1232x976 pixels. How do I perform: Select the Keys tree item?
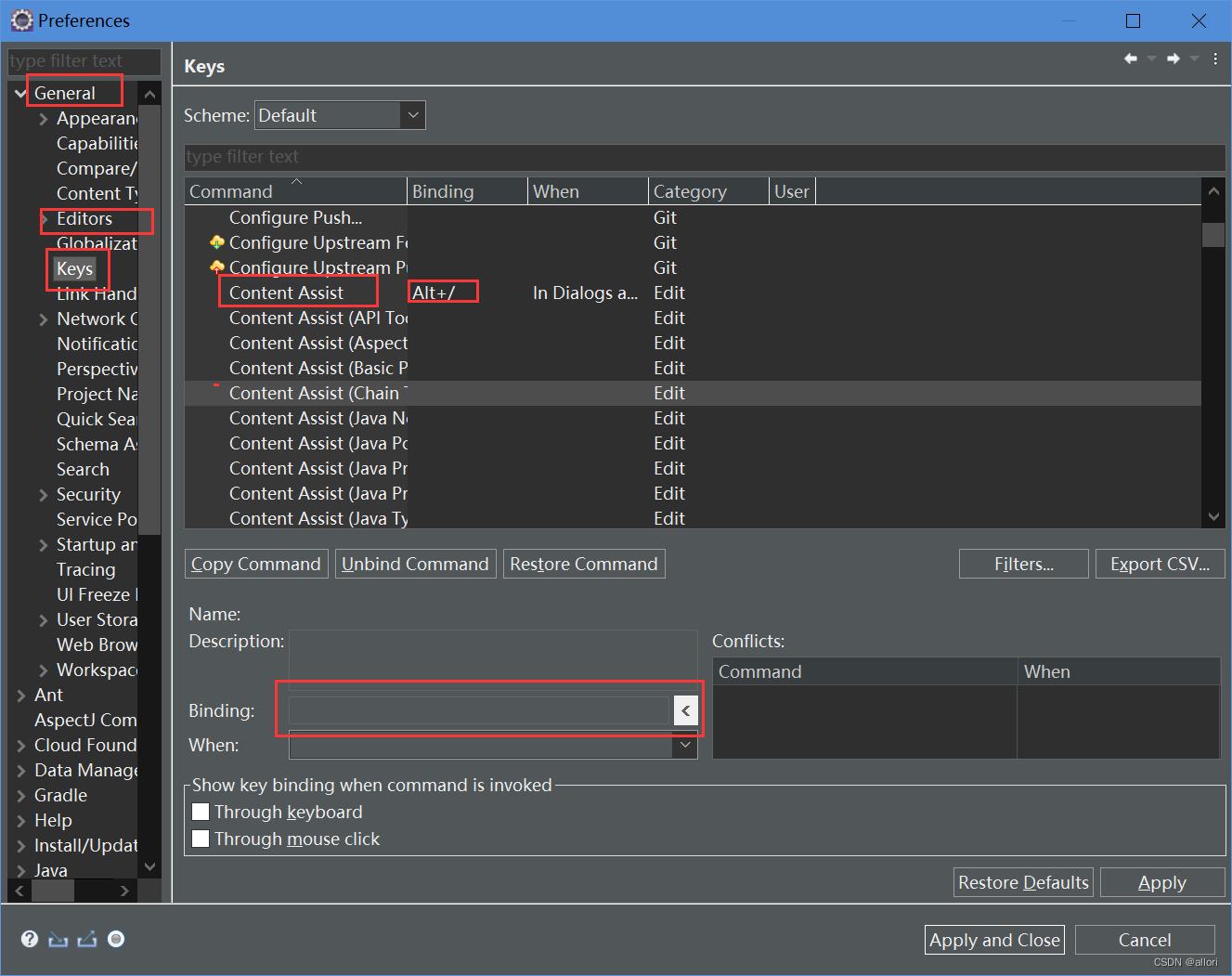click(x=74, y=268)
